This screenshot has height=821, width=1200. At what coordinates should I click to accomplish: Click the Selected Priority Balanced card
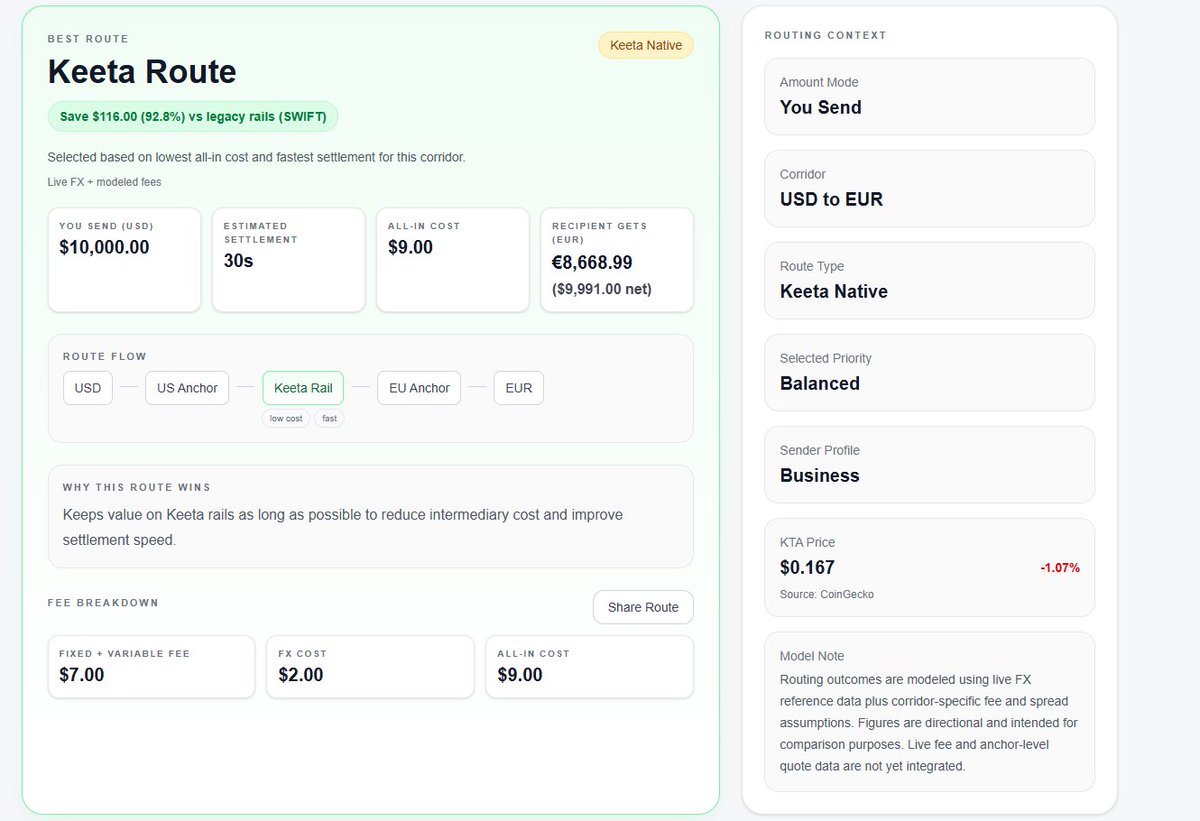click(929, 372)
